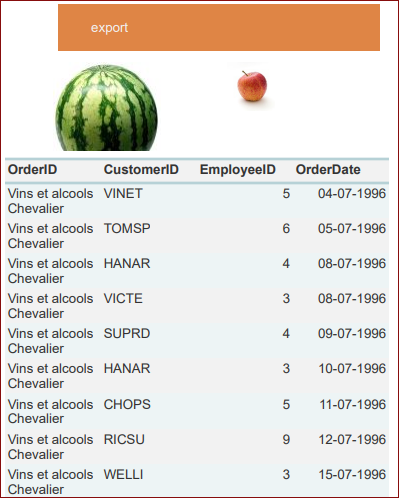Select the VINET customer cell
Image resolution: width=399 pixels, height=498 pixels.
(x=123, y=194)
